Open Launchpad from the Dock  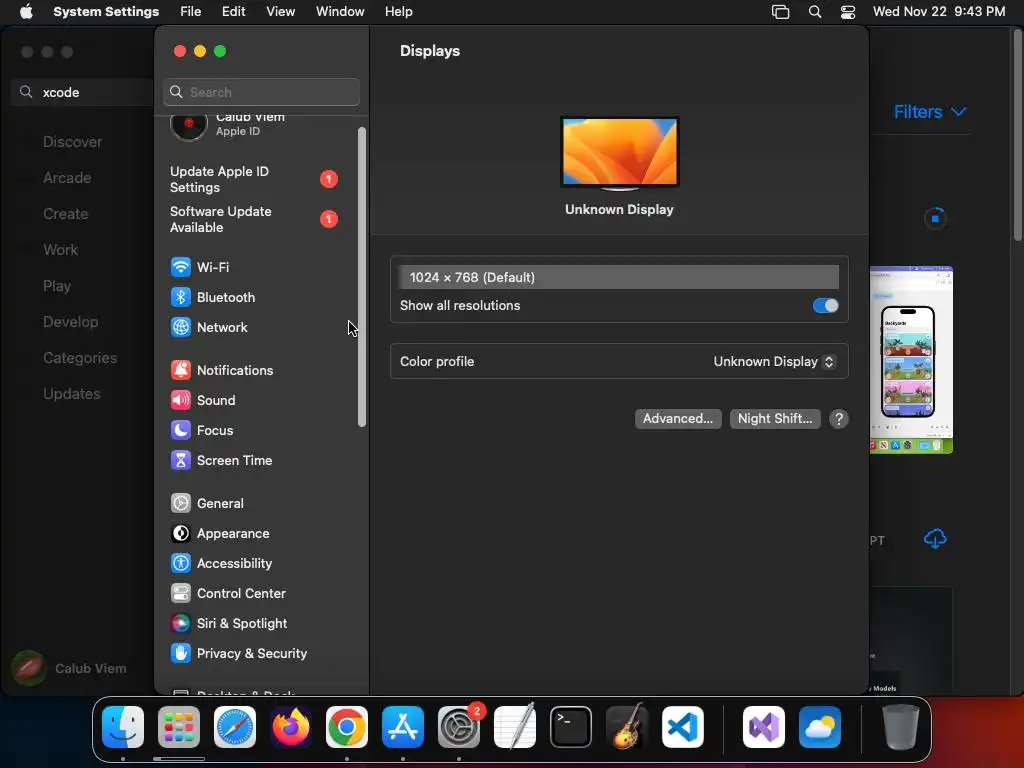click(x=179, y=727)
